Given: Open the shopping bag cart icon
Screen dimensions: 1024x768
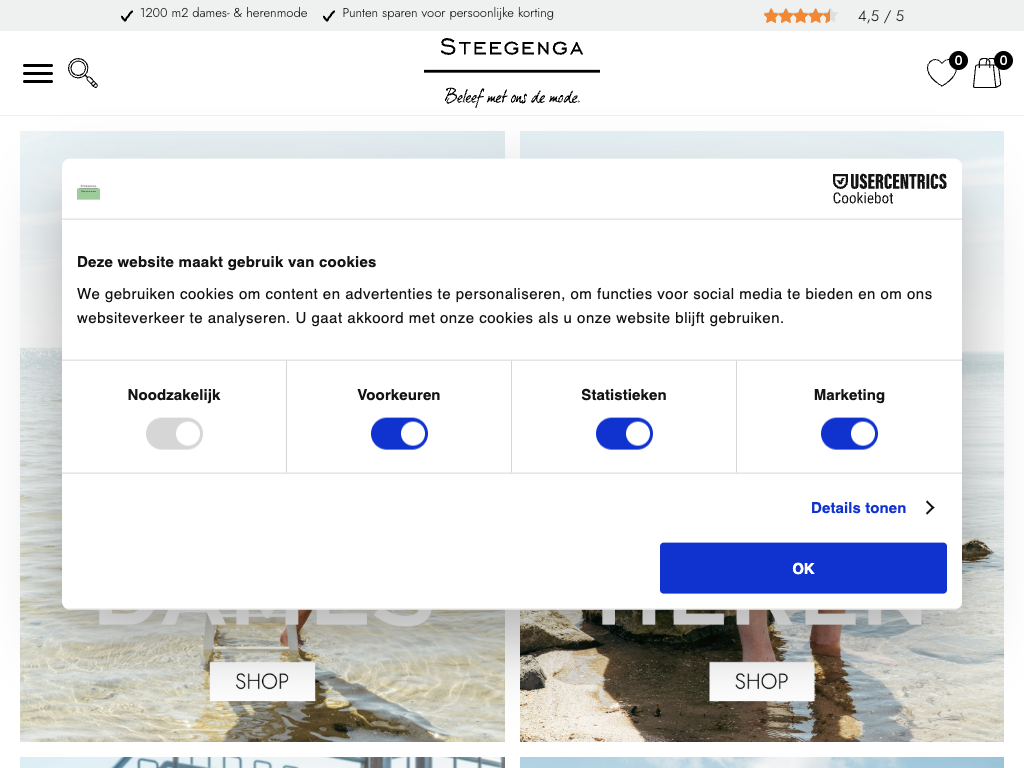Looking at the screenshot, I should (x=987, y=72).
